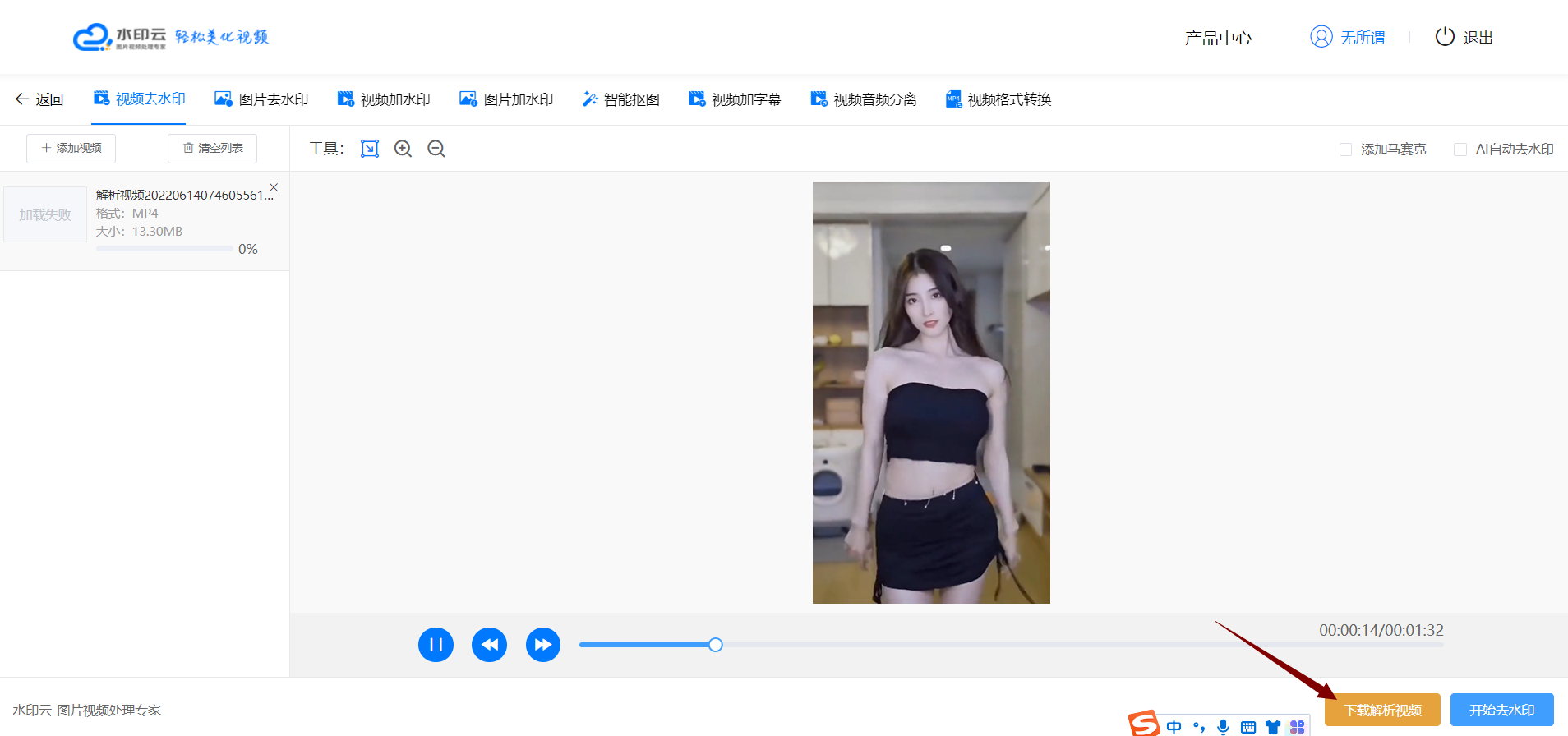The height and width of the screenshot is (736, 1568).
Task: Open 无所谓 user profile link
Action: [1363, 38]
